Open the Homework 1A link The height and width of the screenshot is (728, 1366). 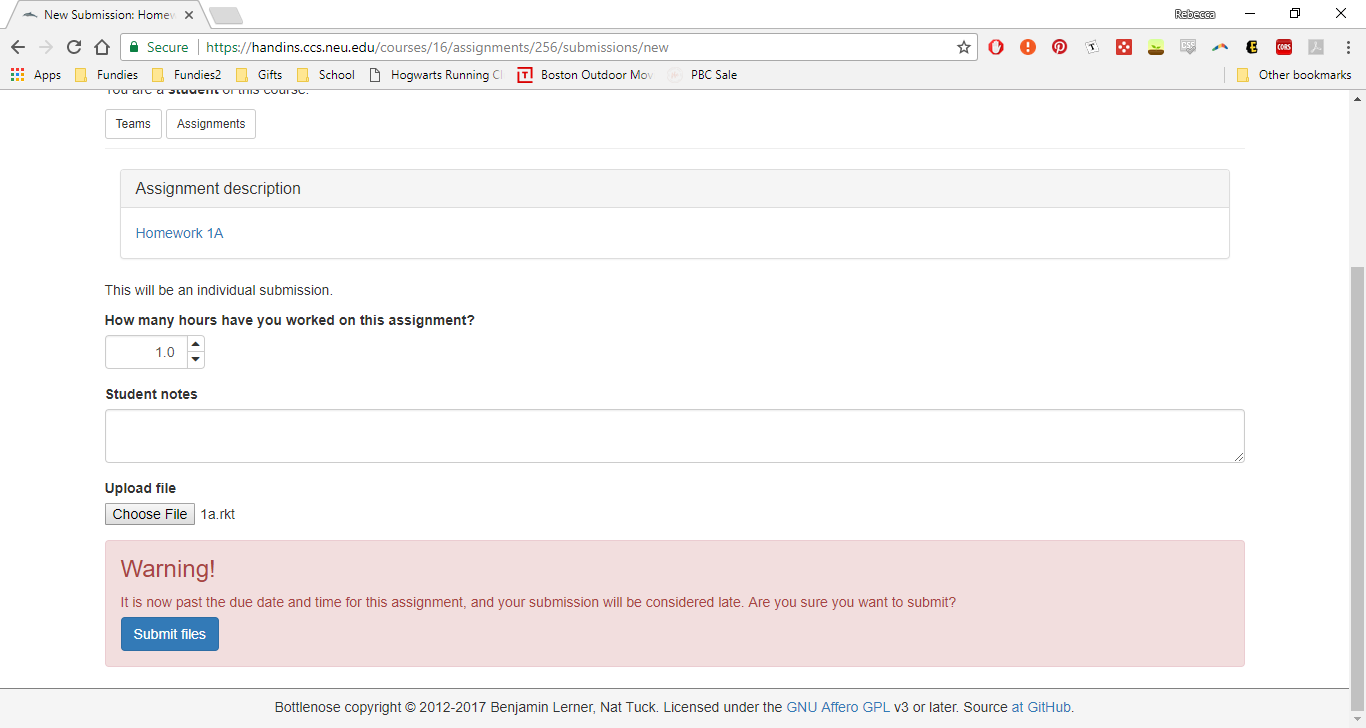coord(179,233)
